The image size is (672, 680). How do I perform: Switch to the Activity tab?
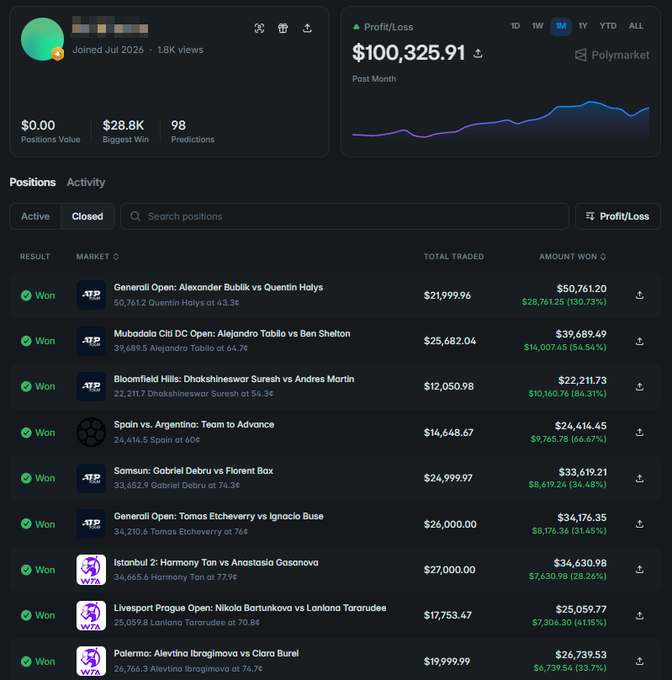pos(86,182)
